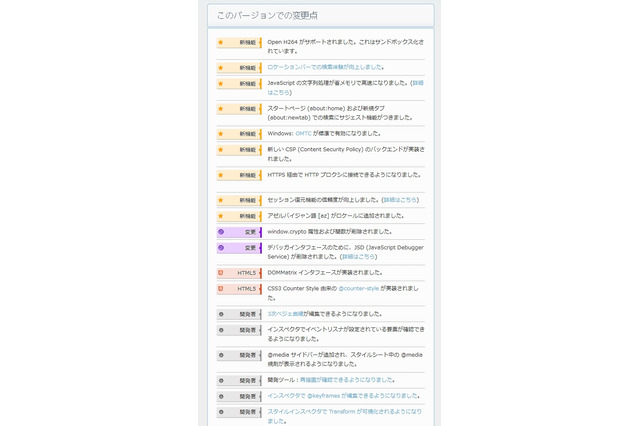Screen dimensions: 640x426
Task: Click the gear icon beside the 3次ベジェ曲線 entry
Action: [x=221, y=314]
